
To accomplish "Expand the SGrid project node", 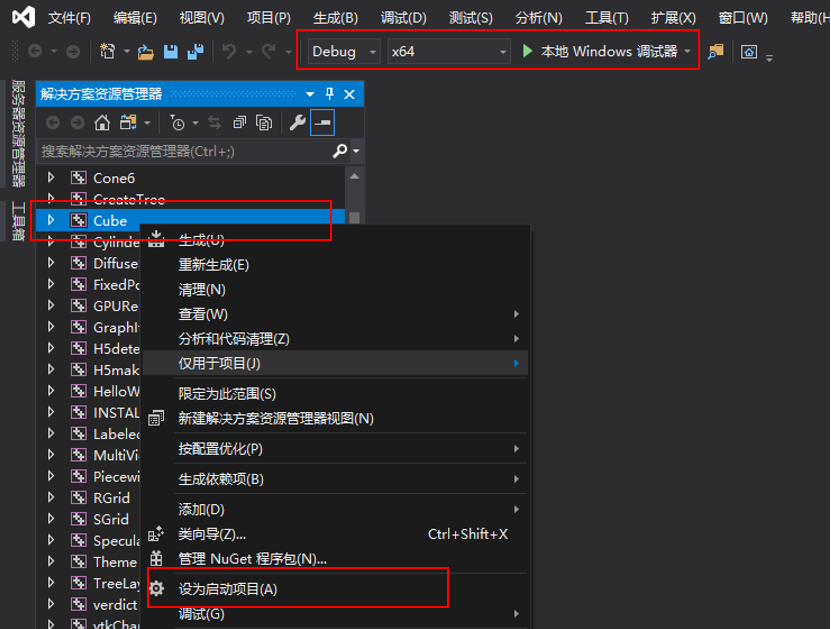I will tap(51, 519).
